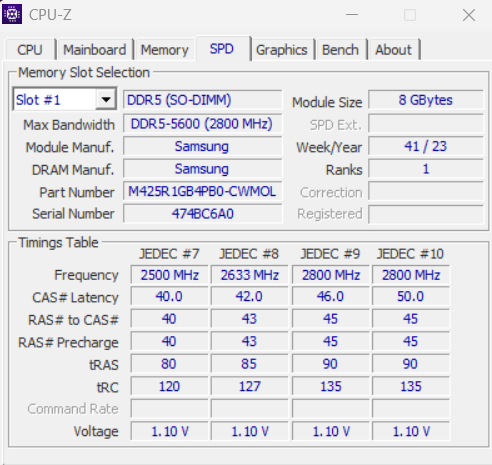Click the CAS# Latency 40.0 cell

(x=169, y=296)
